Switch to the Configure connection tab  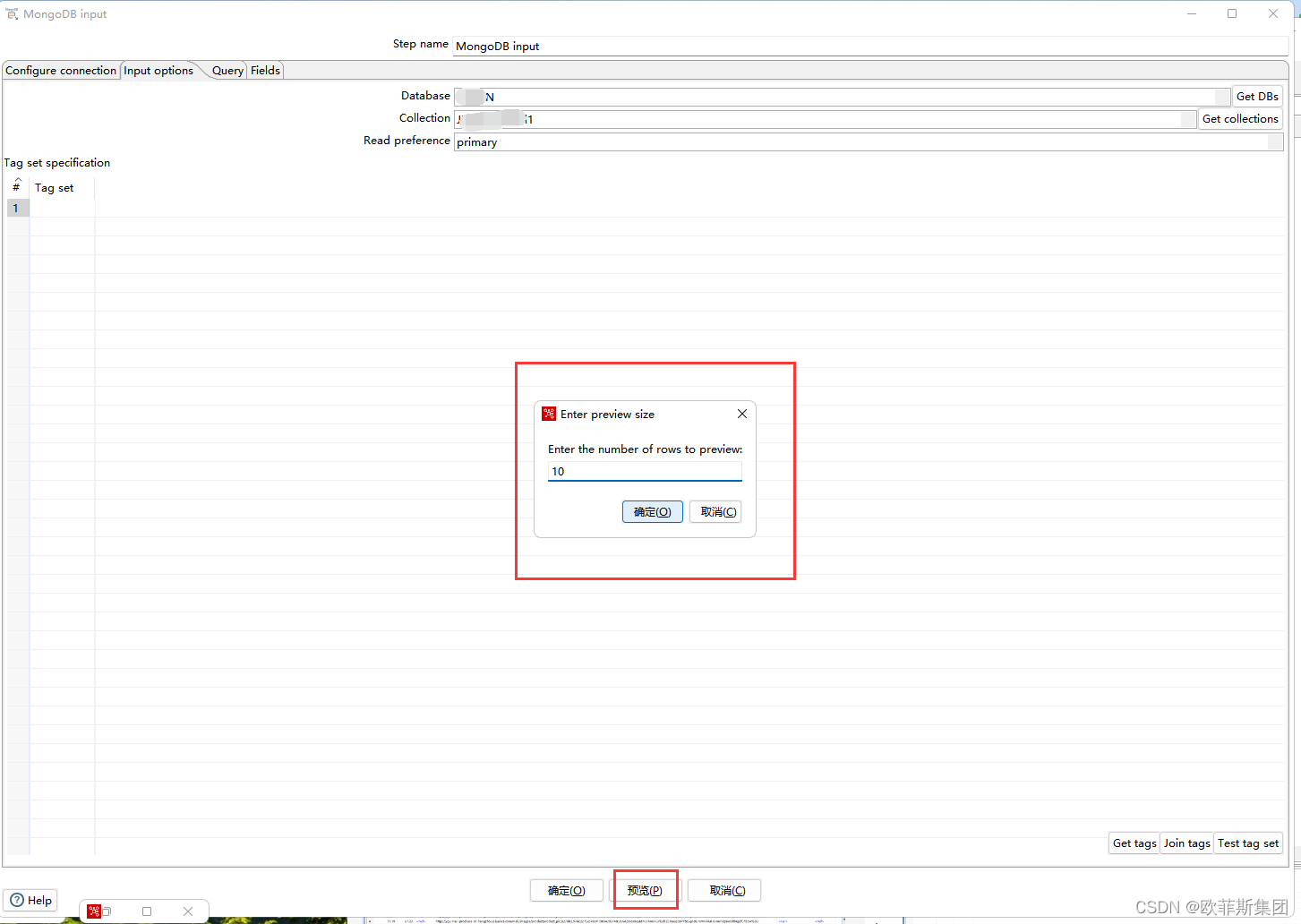[61, 71]
